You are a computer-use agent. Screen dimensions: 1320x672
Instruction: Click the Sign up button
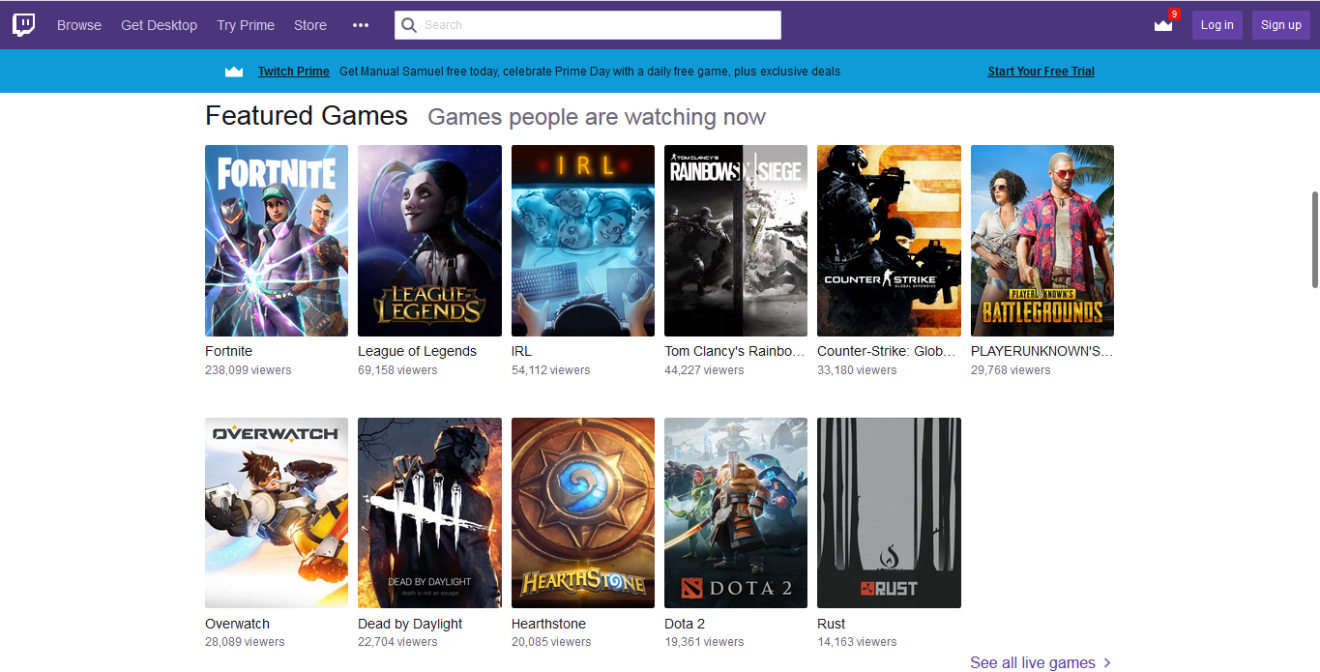(1281, 25)
